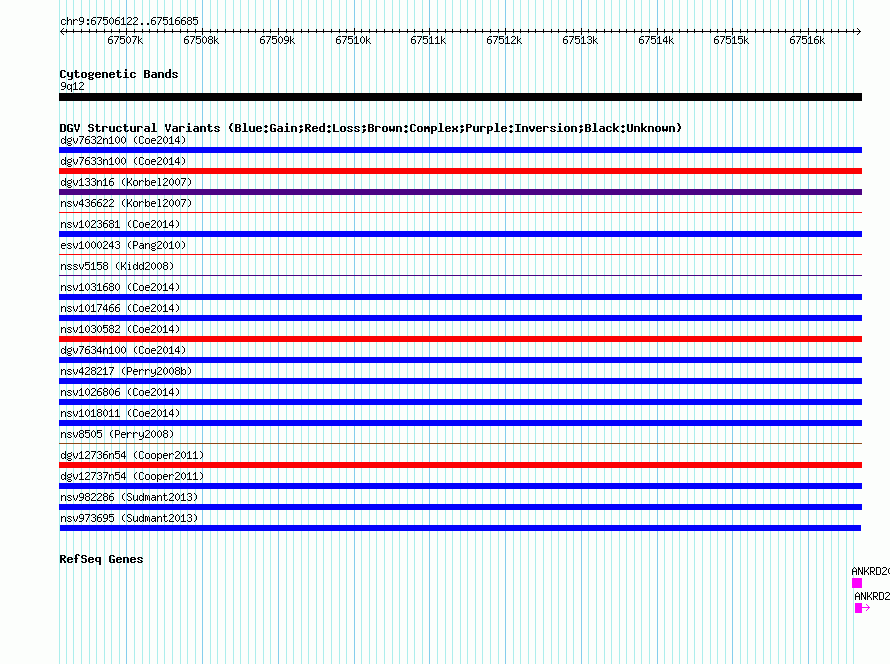Click the DGV Structural Variants track title
This screenshot has height=664, width=890.
pos(370,128)
